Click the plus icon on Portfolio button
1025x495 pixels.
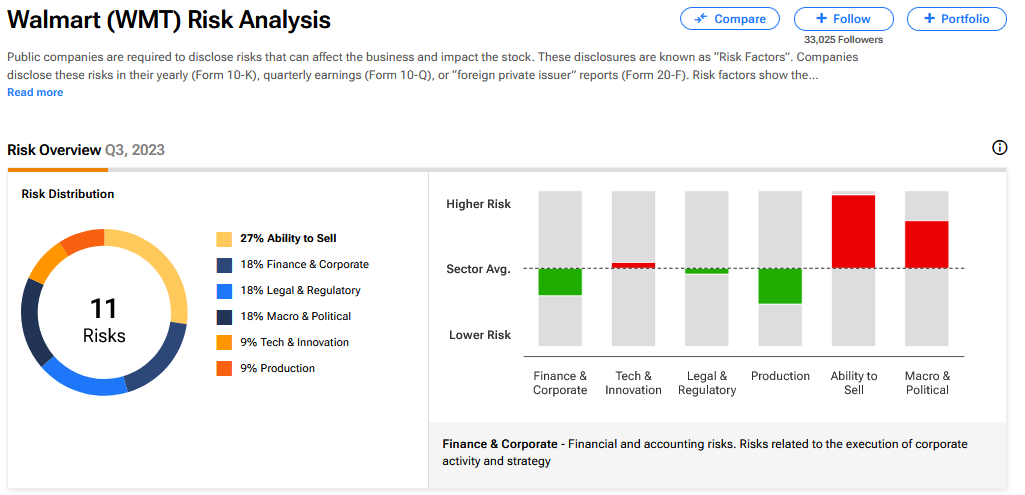[930, 19]
